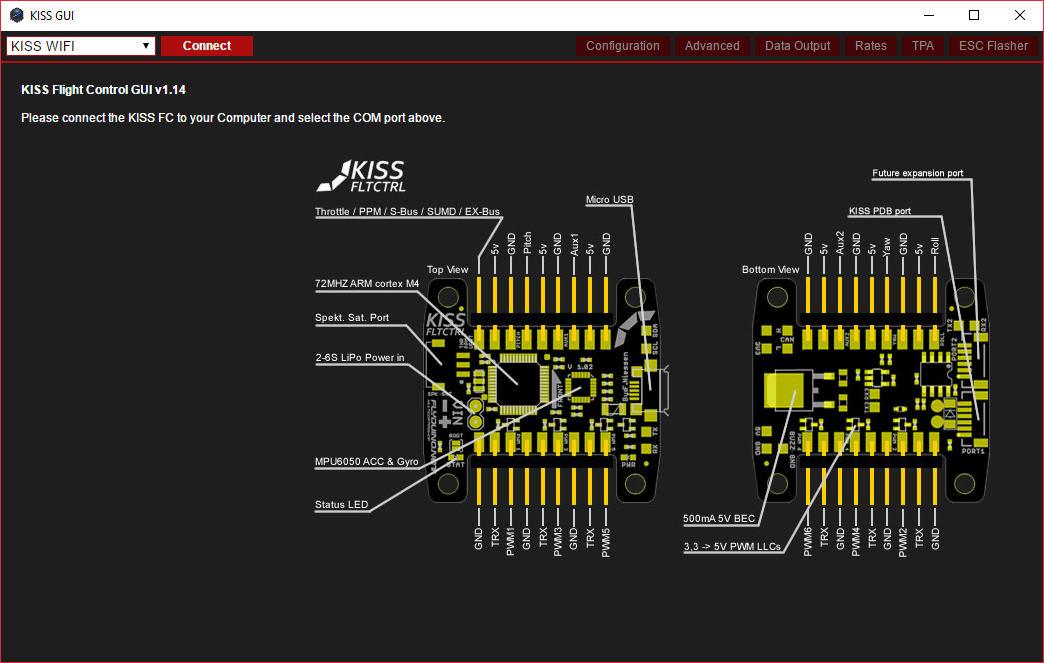
Task: Select the Rates tab
Action: tap(870, 46)
